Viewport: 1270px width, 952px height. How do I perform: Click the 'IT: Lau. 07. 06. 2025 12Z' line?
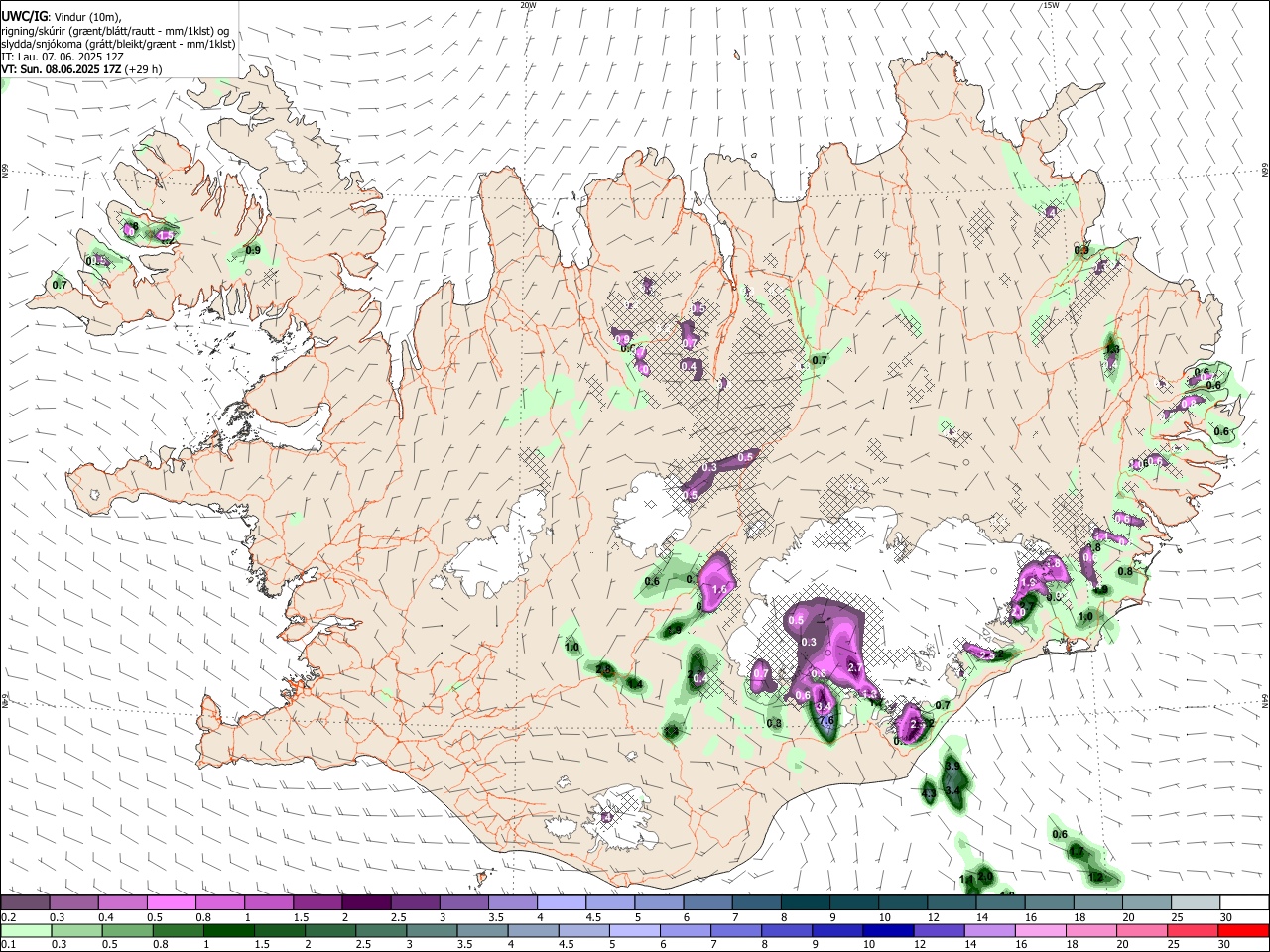[x=63, y=58]
